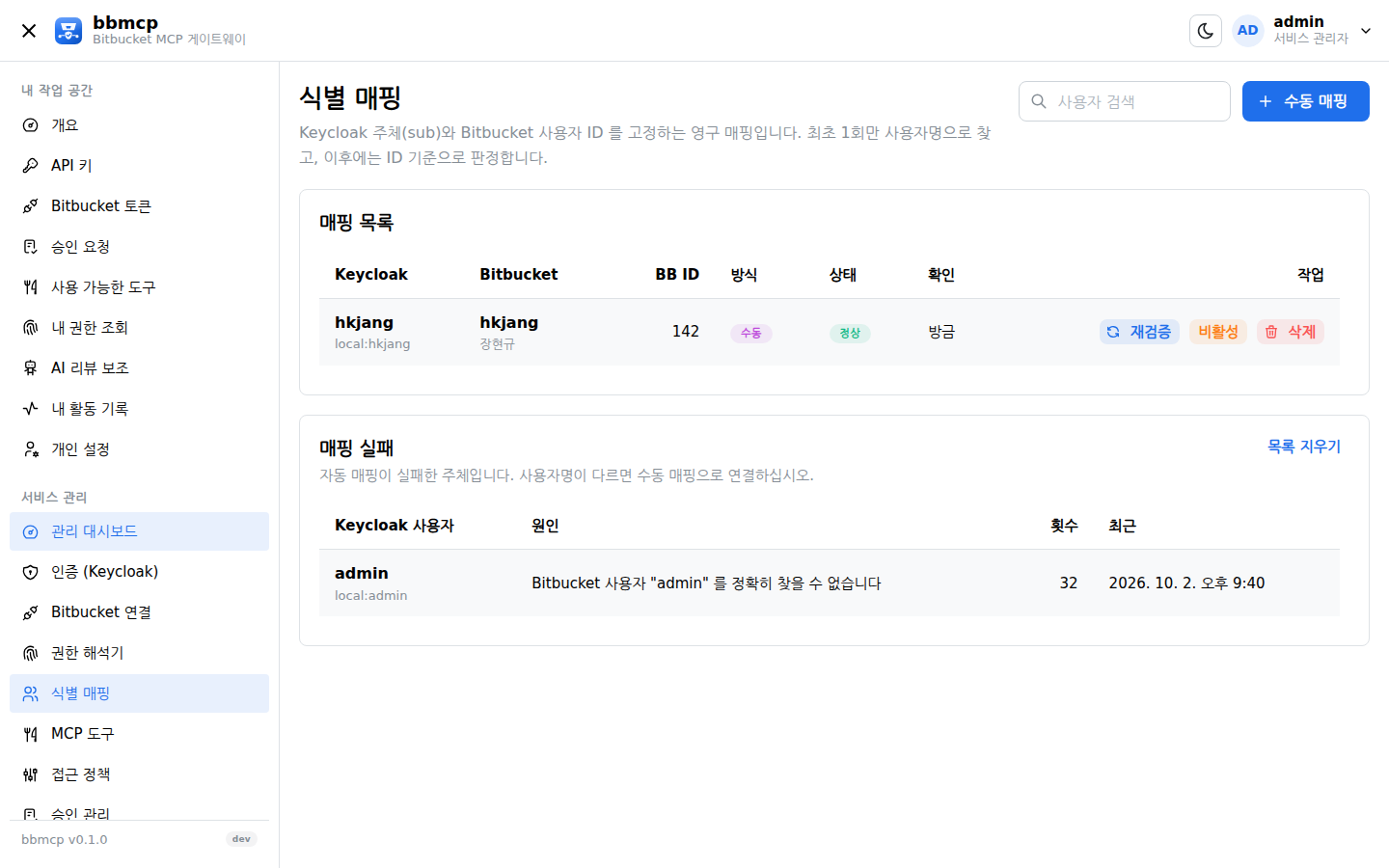Viewport: 1389px width, 868px height.
Task: Open the admin user avatar AD
Action: (1247, 31)
